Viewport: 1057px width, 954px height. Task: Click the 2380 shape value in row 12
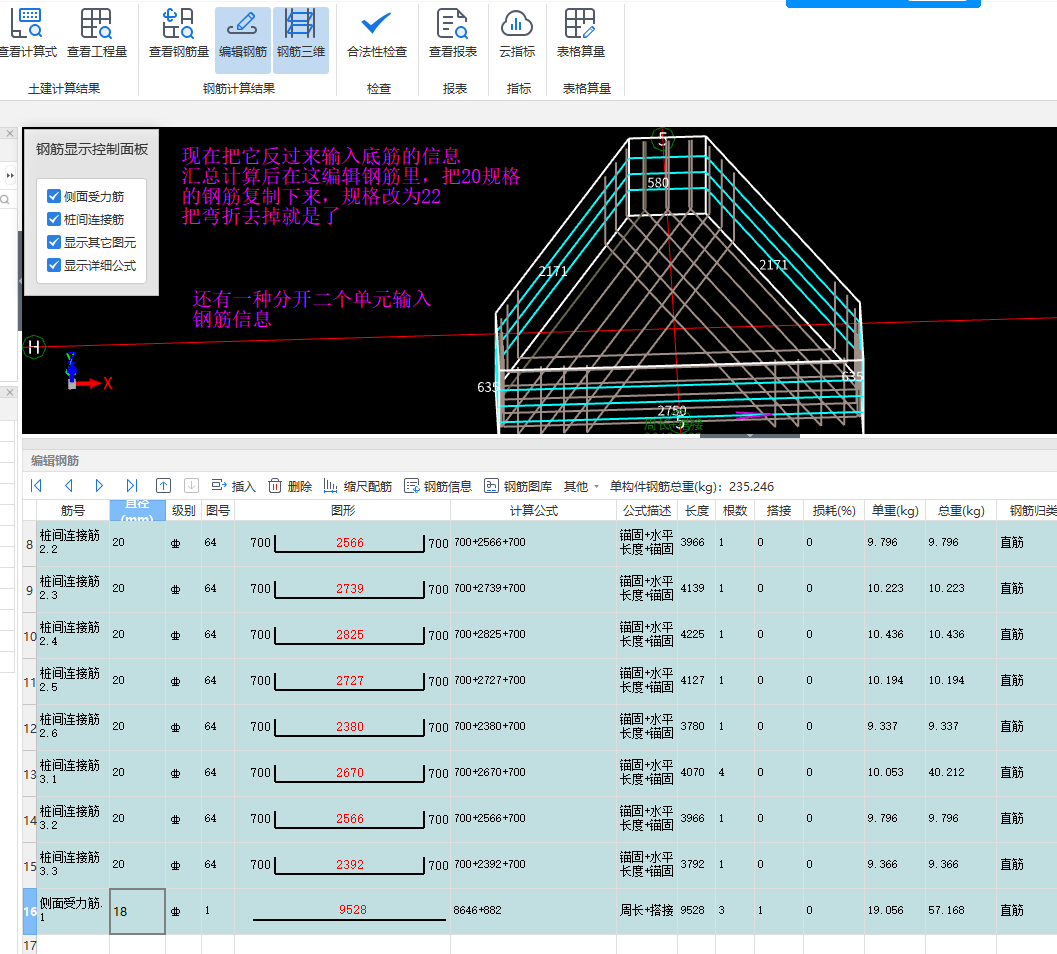tap(350, 727)
